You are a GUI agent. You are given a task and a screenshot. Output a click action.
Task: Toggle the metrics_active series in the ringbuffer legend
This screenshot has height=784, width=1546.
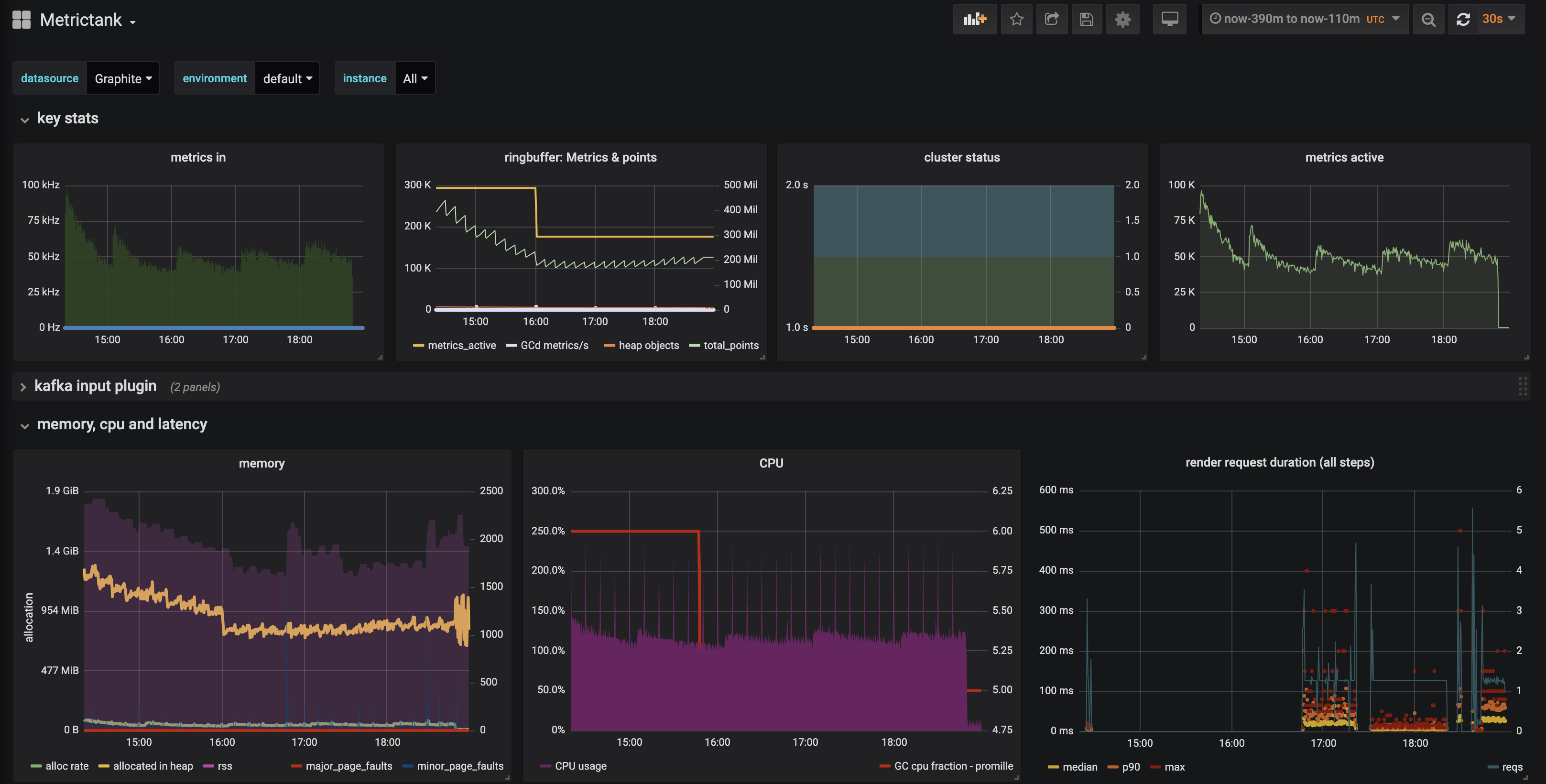point(461,345)
